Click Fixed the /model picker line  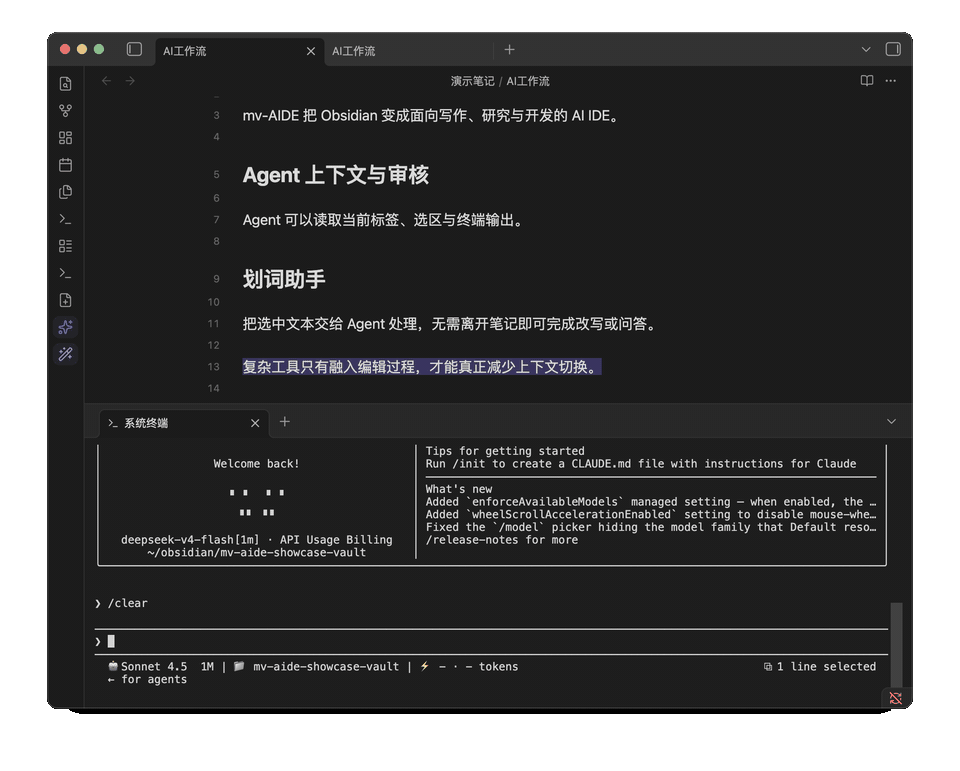pyautogui.click(x=651, y=527)
